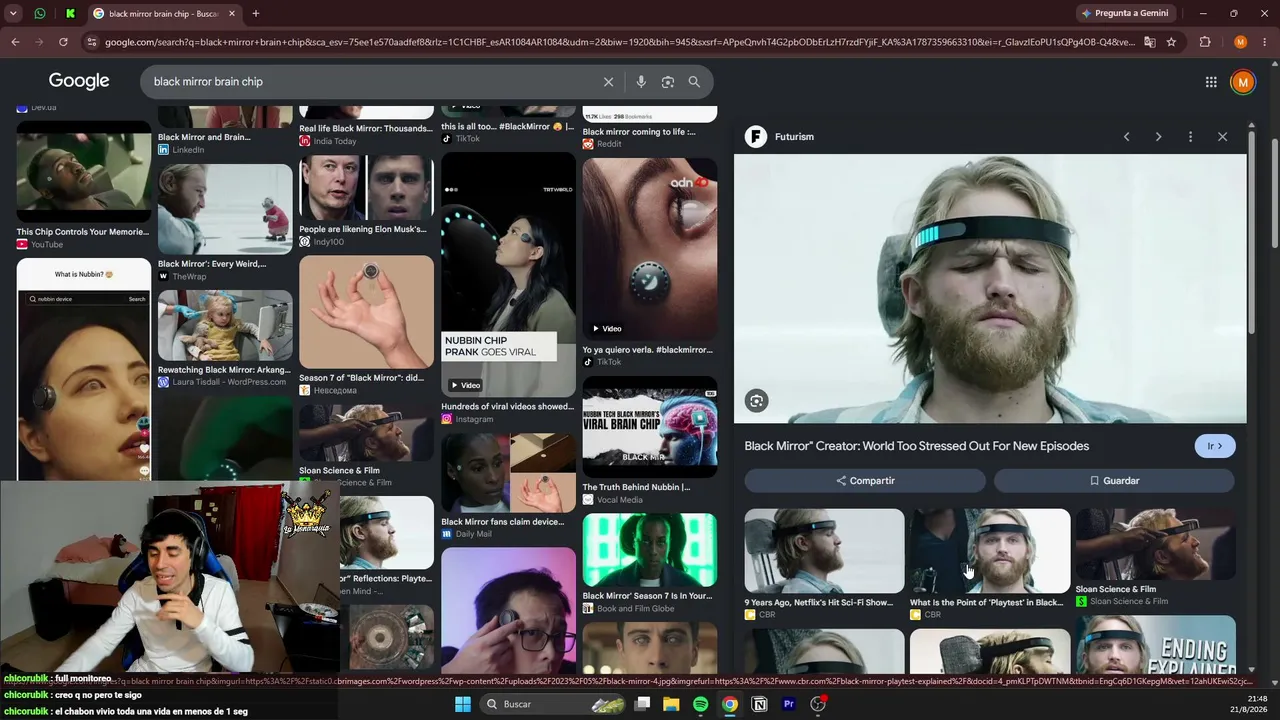Open the 'Black Mirror: Every Weird' TheWrap image

[x=225, y=209]
